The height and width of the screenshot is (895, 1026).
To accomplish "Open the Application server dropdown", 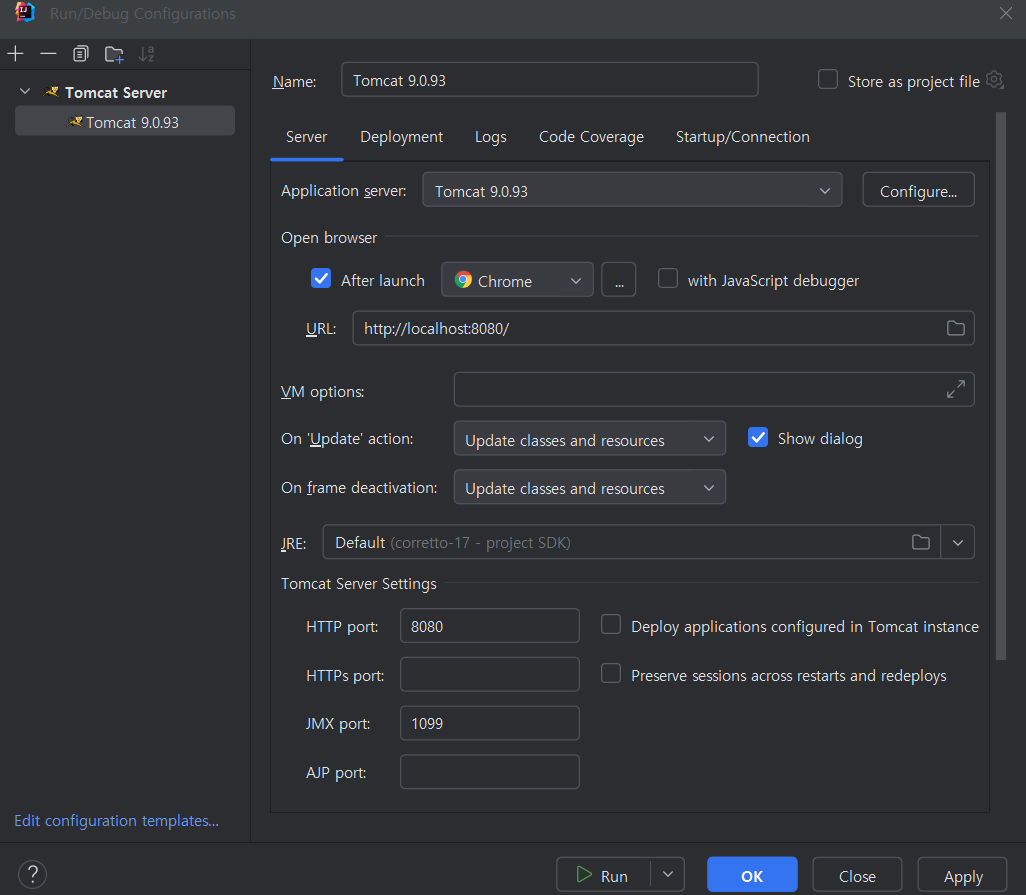I will pyautogui.click(x=632, y=190).
